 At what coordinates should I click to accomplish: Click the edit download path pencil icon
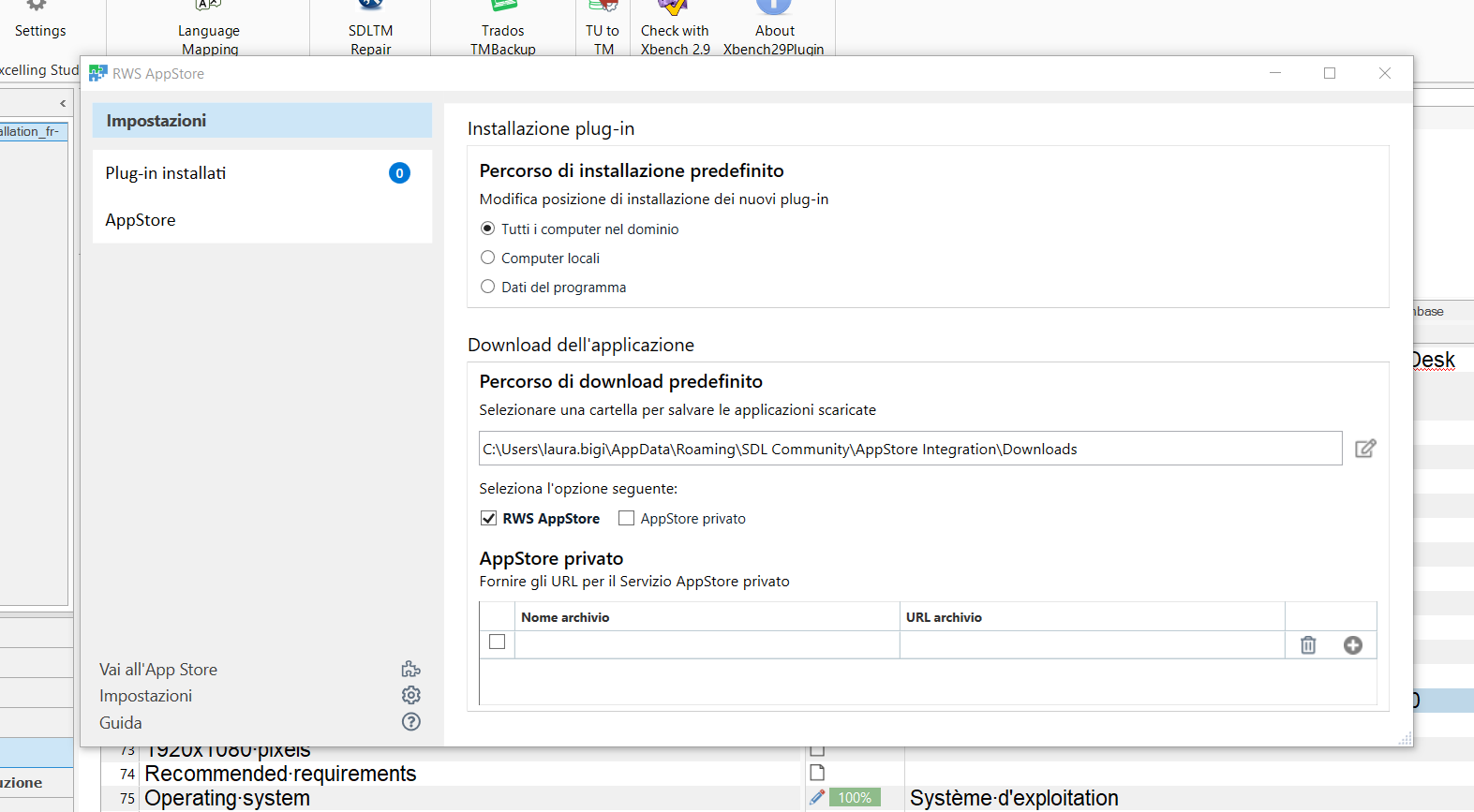click(1365, 449)
